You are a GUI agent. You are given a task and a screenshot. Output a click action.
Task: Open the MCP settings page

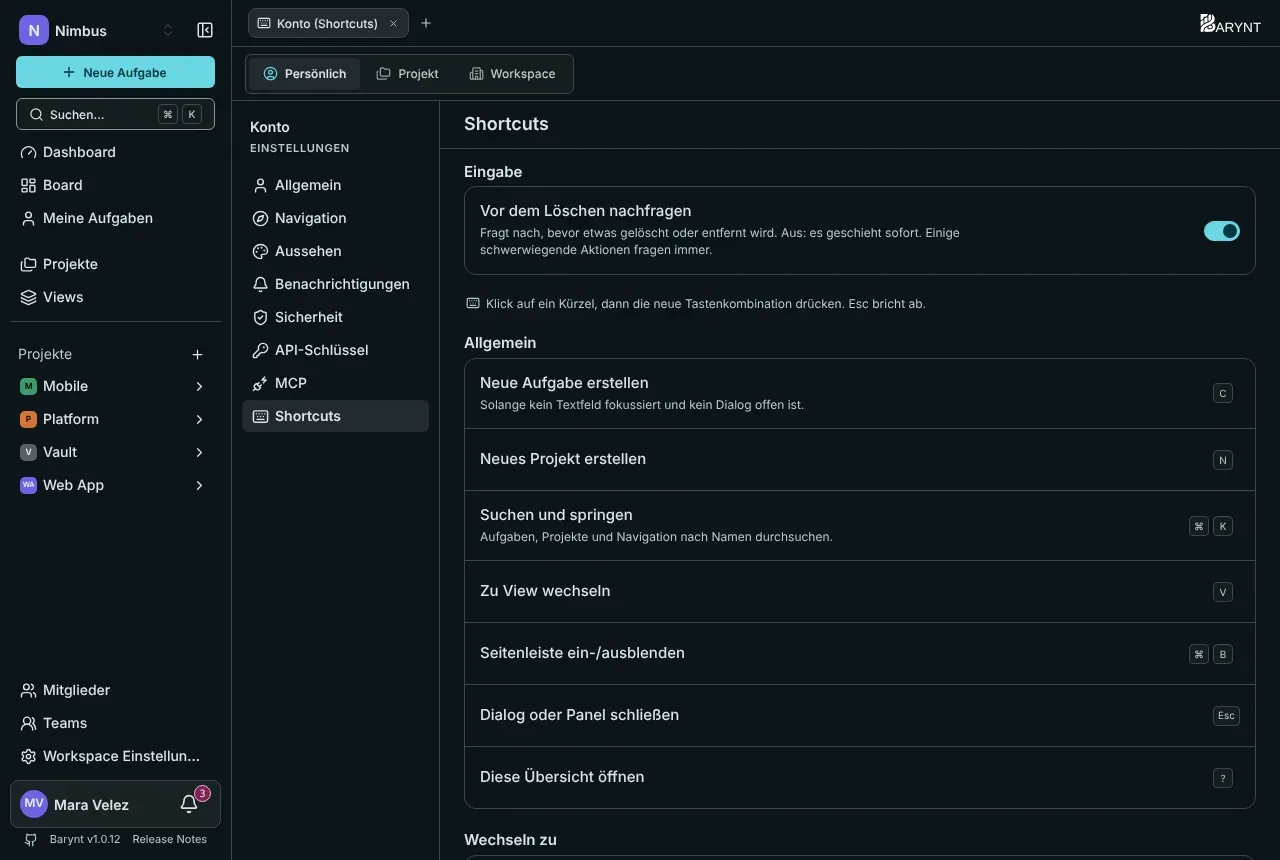pyautogui.click(x=335, y=383)
